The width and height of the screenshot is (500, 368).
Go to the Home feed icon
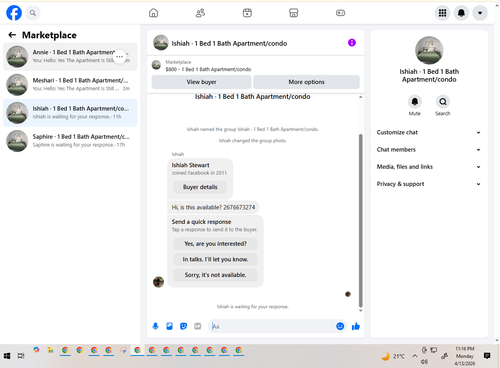pyautogui.click(x=153, y=13)
